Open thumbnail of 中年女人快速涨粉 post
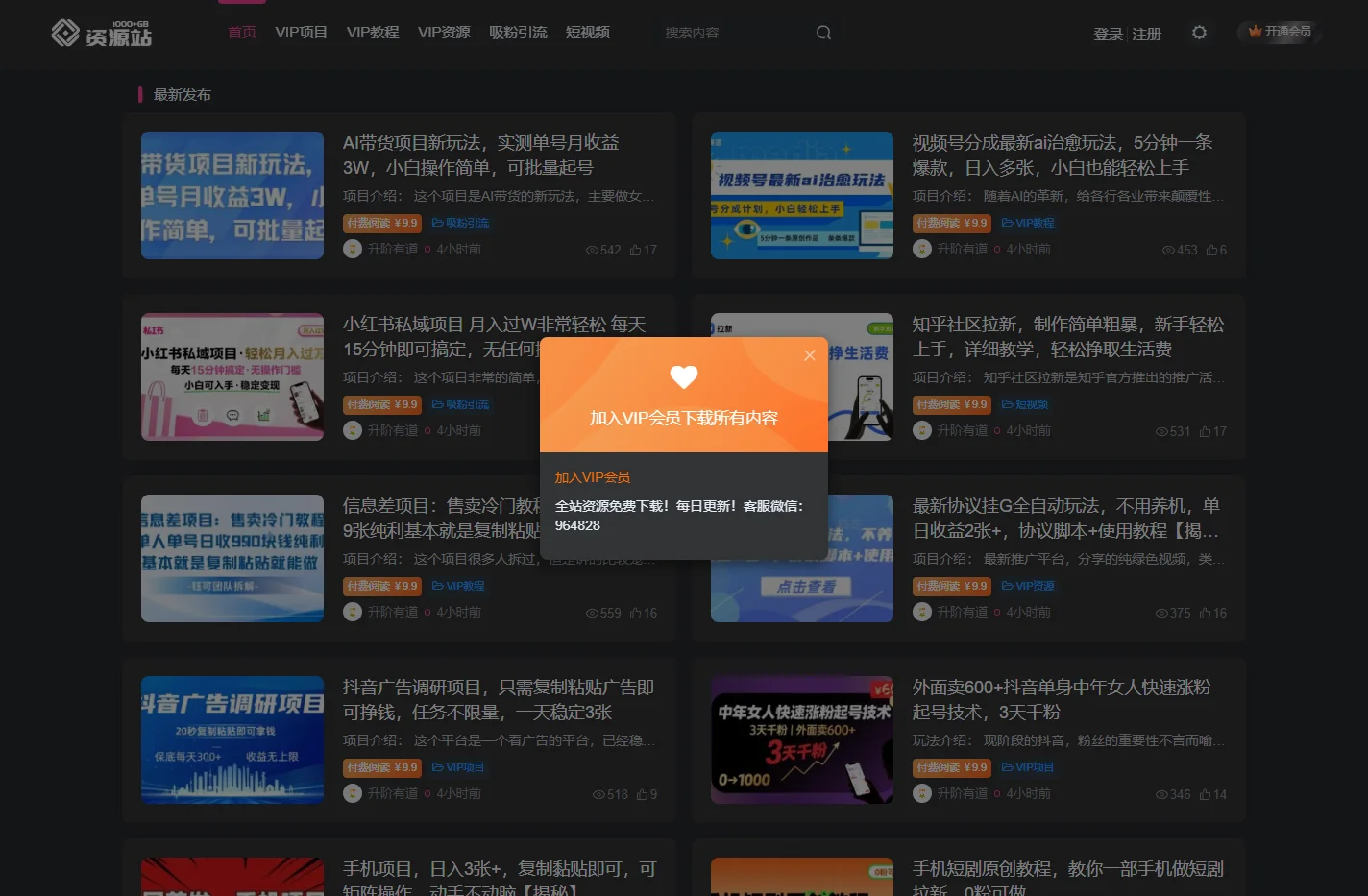 802,739
